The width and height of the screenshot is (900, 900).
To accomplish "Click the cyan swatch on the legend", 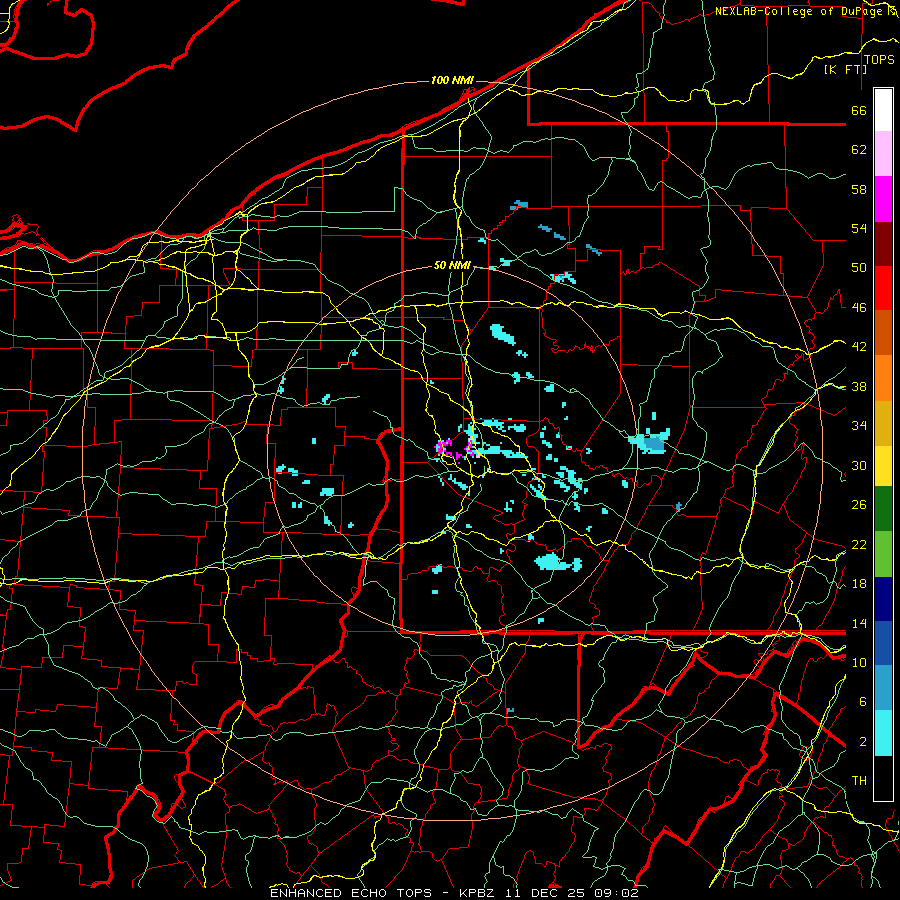I will pyautogui.click(x=883, y=733).
